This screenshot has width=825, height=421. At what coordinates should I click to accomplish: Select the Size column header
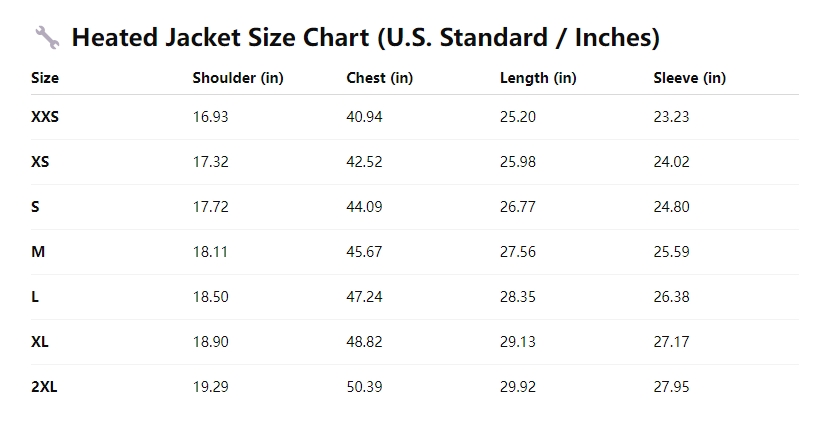pyautogui.click(x=45, y=78)
